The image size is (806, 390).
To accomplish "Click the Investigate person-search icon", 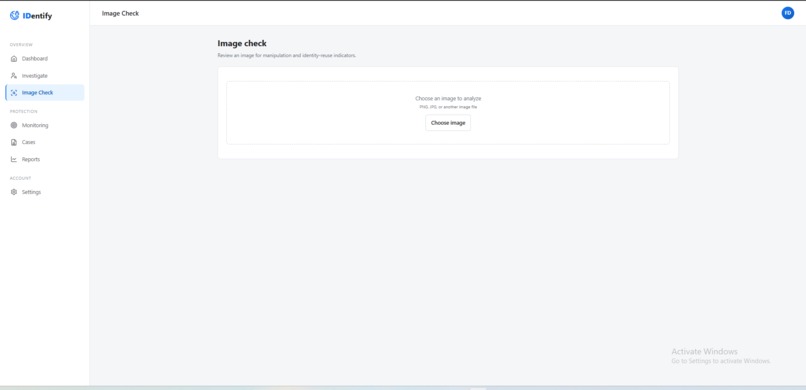I will pyautogui.click(x=14, y=76).
